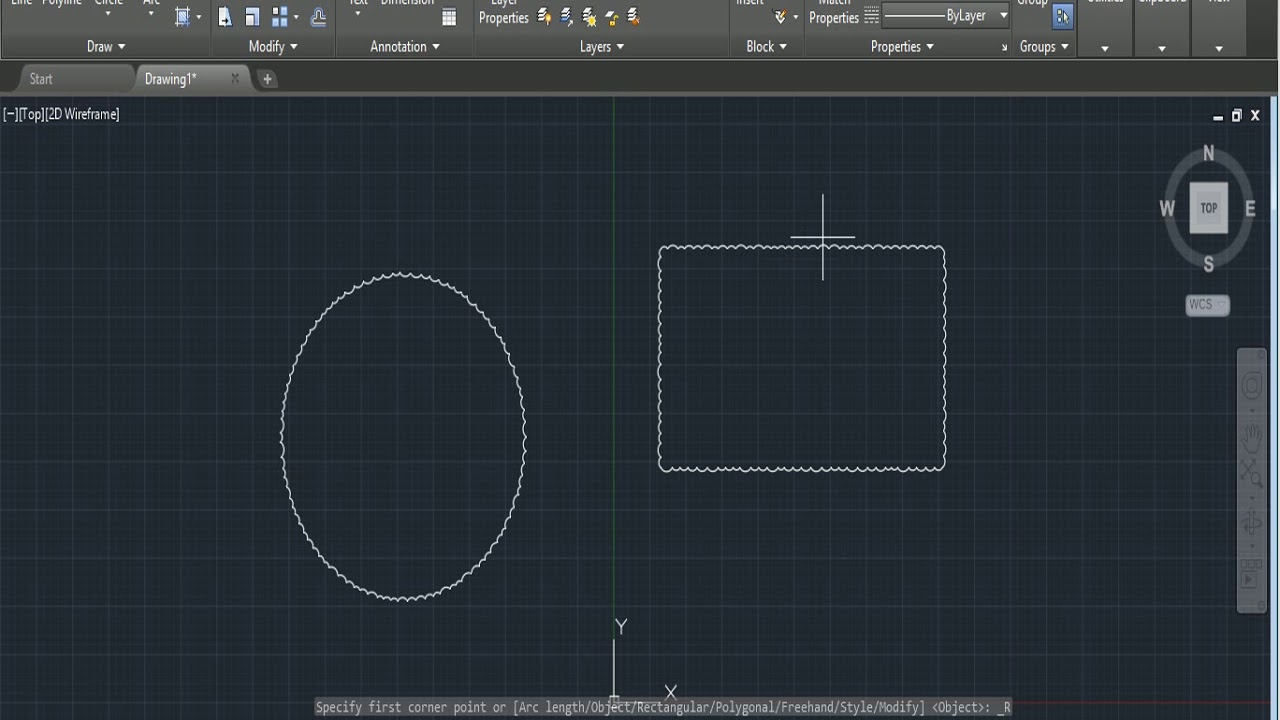The image size is (1280, 720).
Task: Open the Array tool dropdown arrow
Action: pyautogui.click(x=296, y=17)
